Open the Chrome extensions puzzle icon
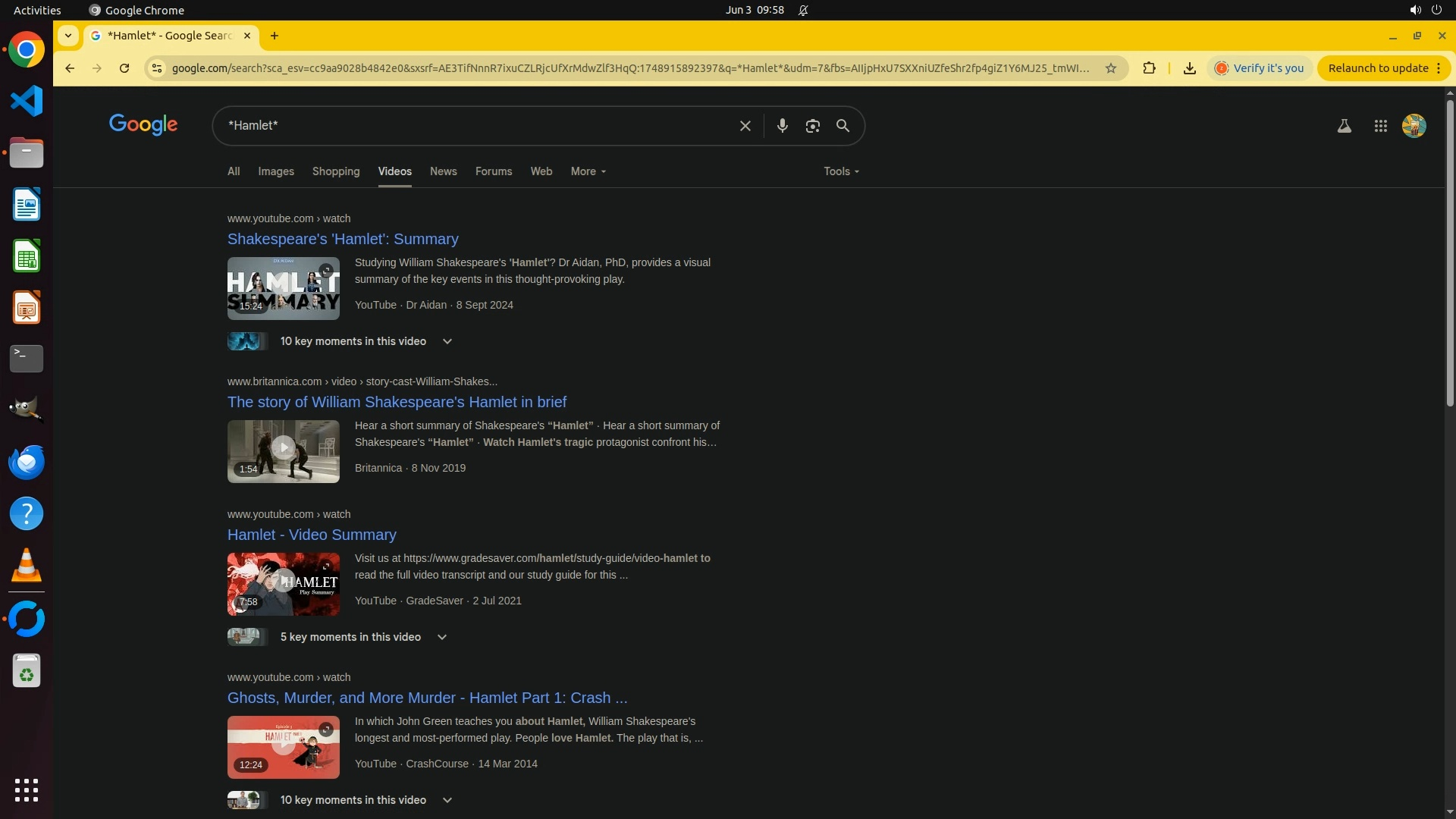This screenshot has width=1456, height=819. (x=1149, y=68)
